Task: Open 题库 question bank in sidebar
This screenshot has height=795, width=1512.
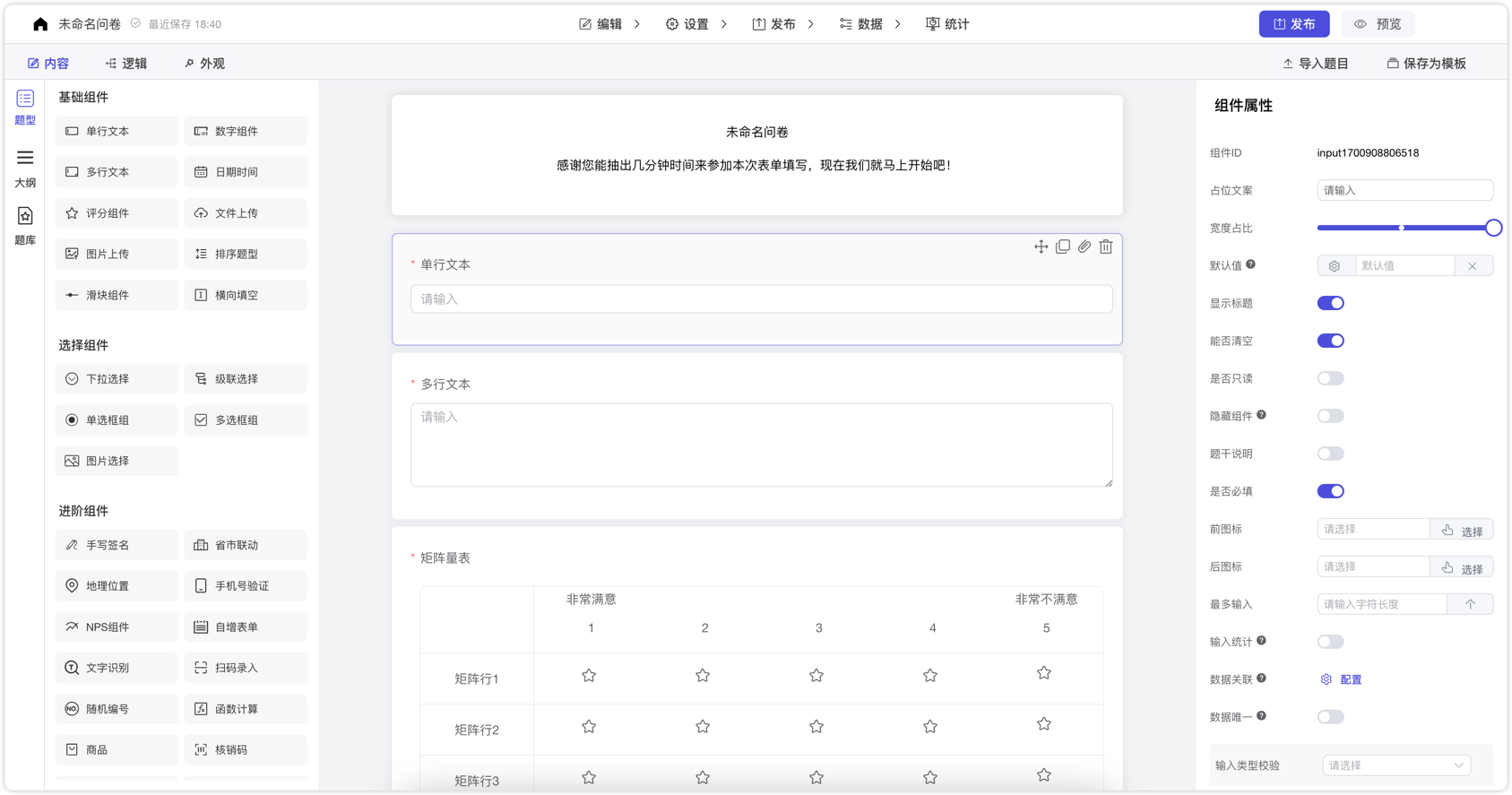Action: click(25, 226)
